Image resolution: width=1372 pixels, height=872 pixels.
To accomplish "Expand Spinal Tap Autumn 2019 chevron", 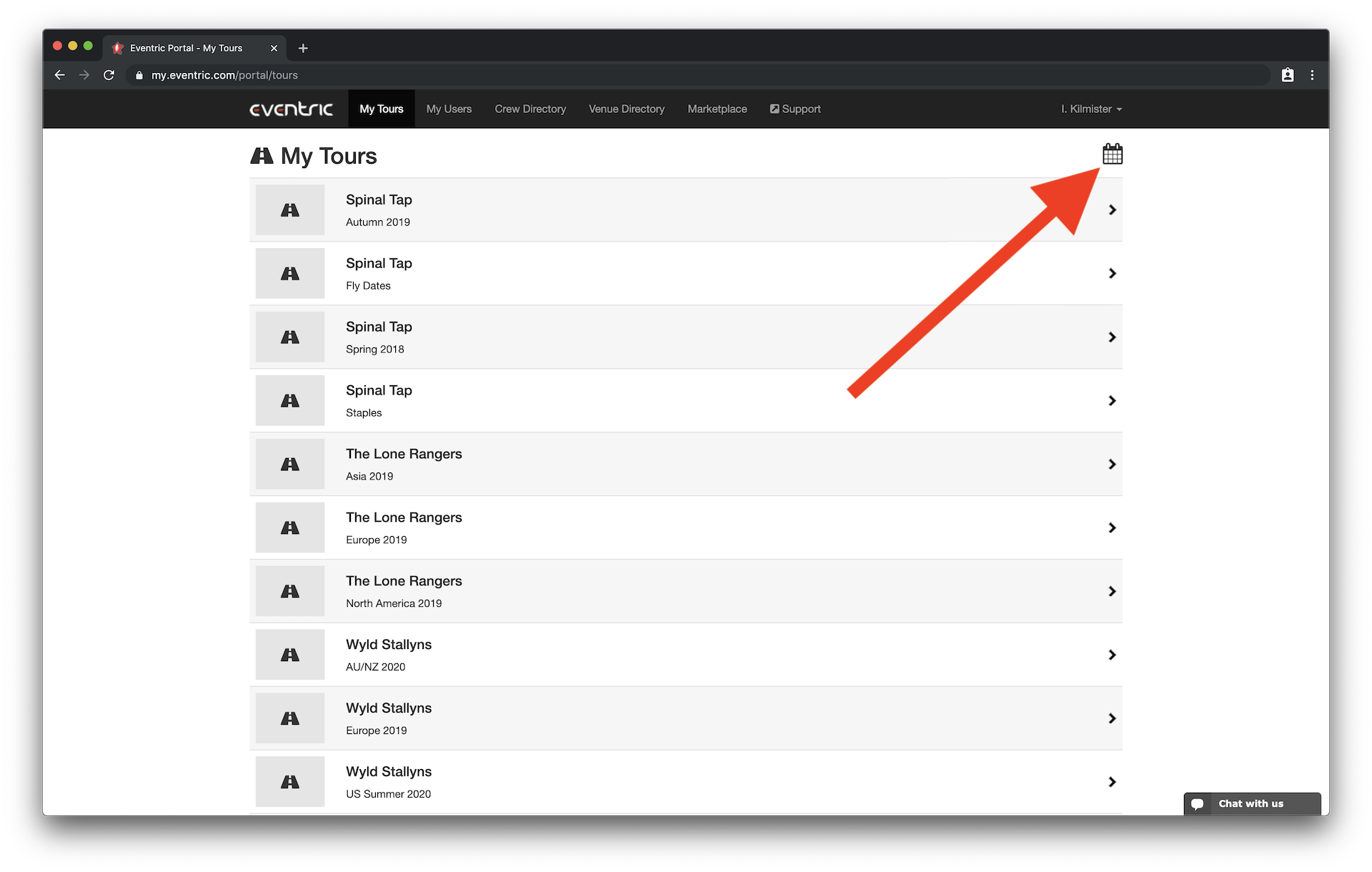I will coord(1112,210).
